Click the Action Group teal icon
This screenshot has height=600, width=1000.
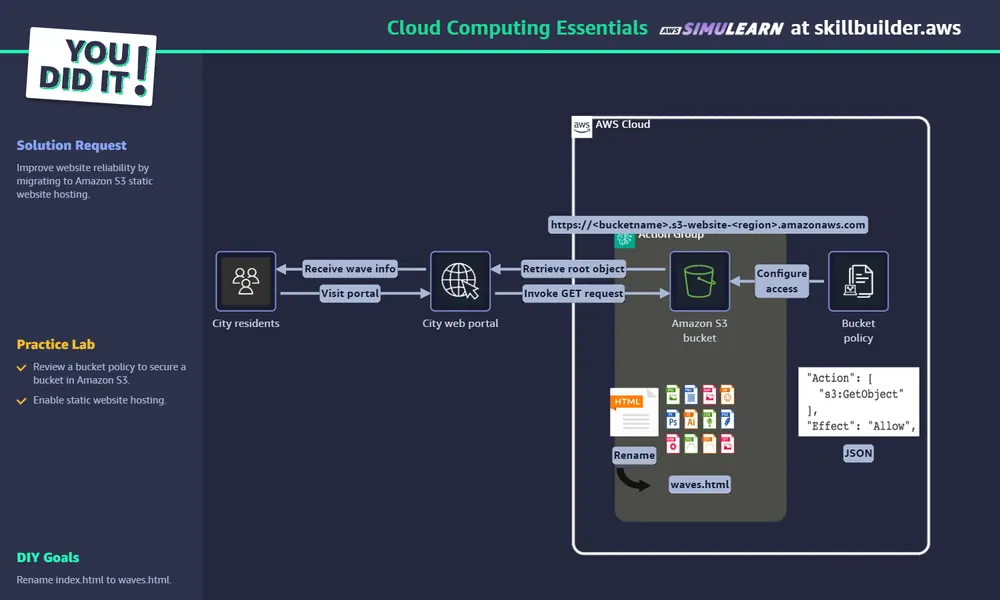pyautogui.click(x=624, y=239)
